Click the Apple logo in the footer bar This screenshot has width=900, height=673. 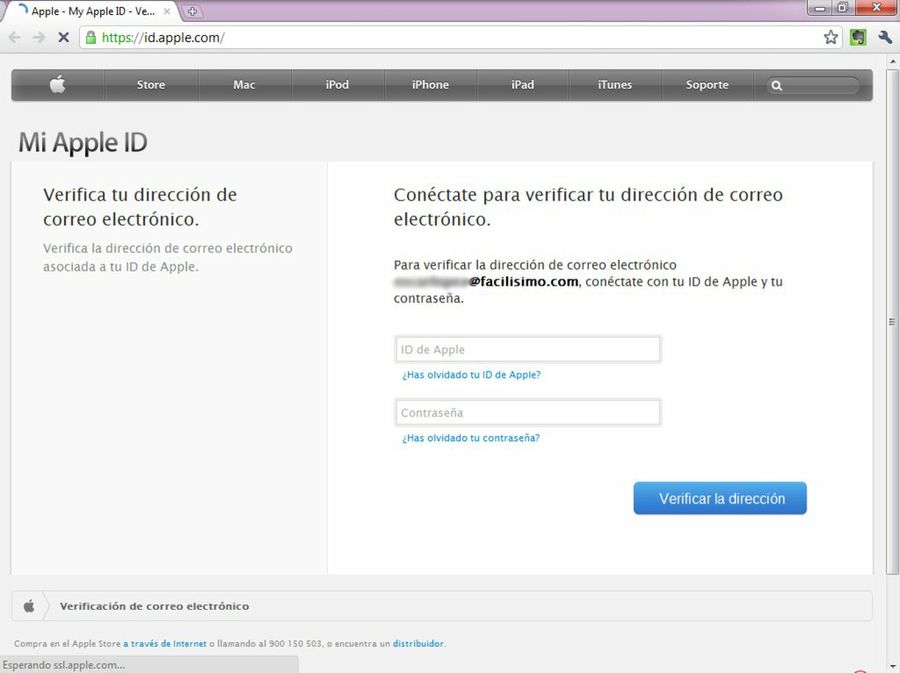click(x=30, y=605)
